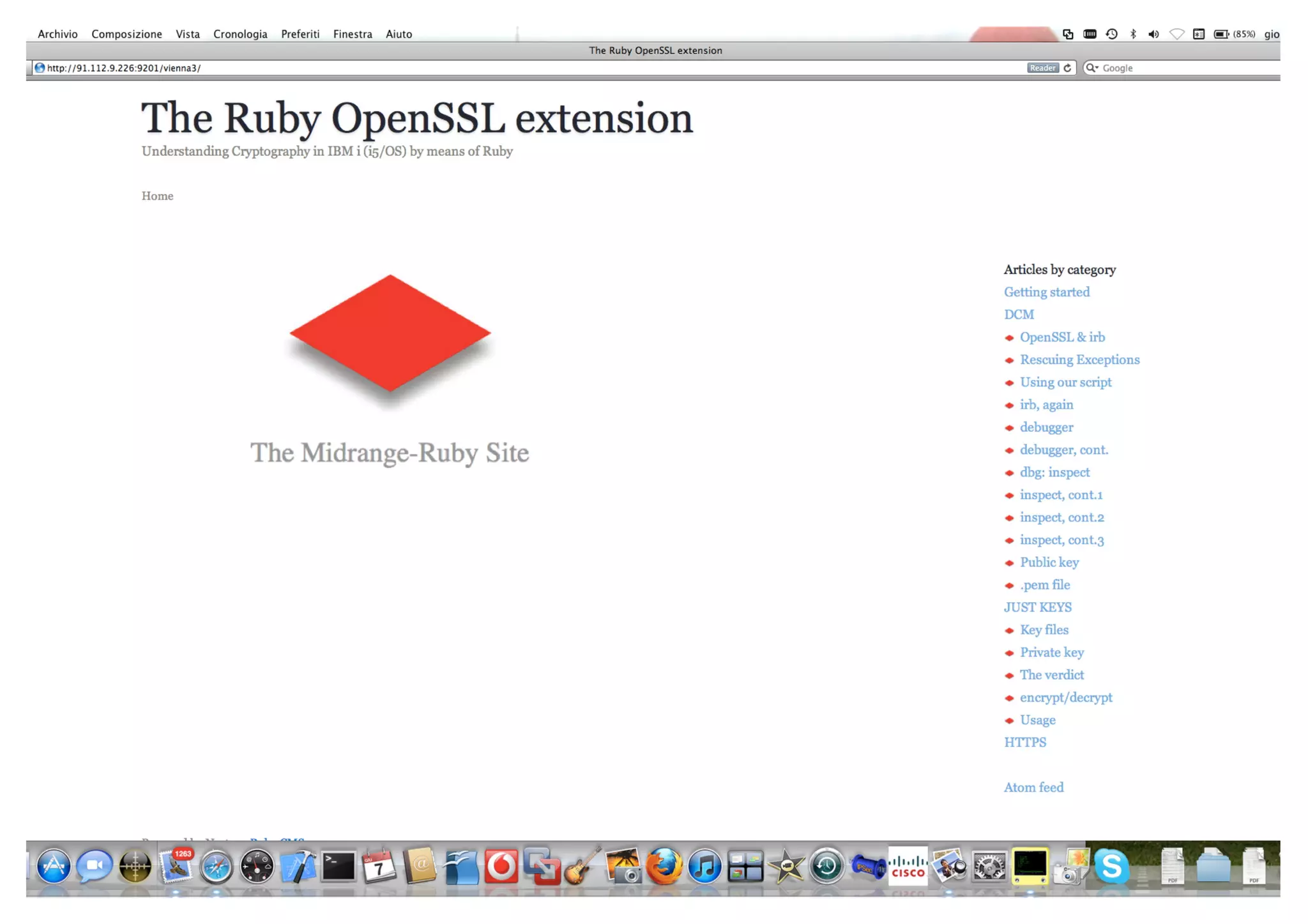Open the Google search magnifier dropdown

pyautogui.click(x=1092, y=68)
